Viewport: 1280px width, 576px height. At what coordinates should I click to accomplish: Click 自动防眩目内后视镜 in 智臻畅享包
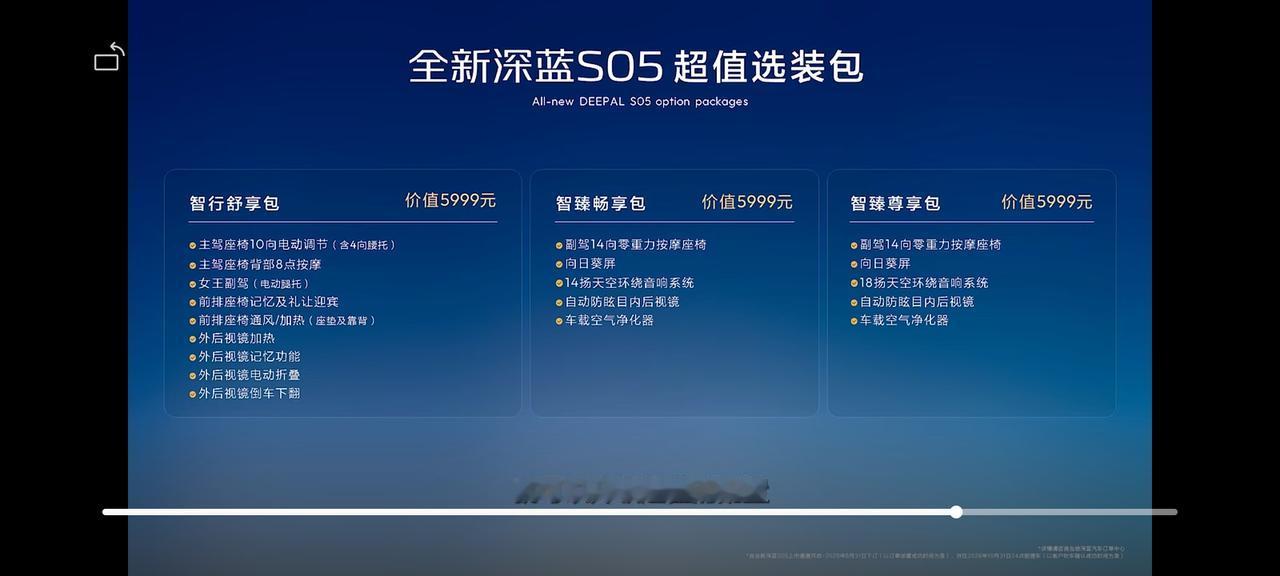point(618,301)
